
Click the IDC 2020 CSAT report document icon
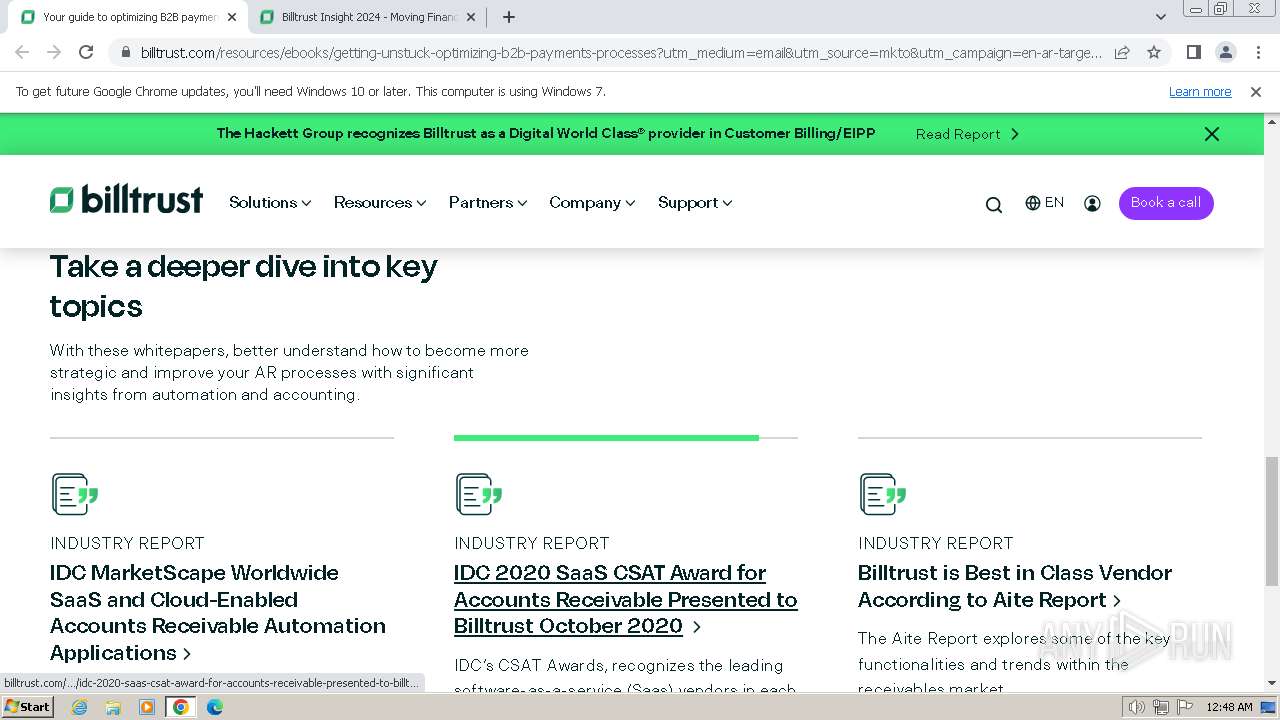tap(479, 494)
